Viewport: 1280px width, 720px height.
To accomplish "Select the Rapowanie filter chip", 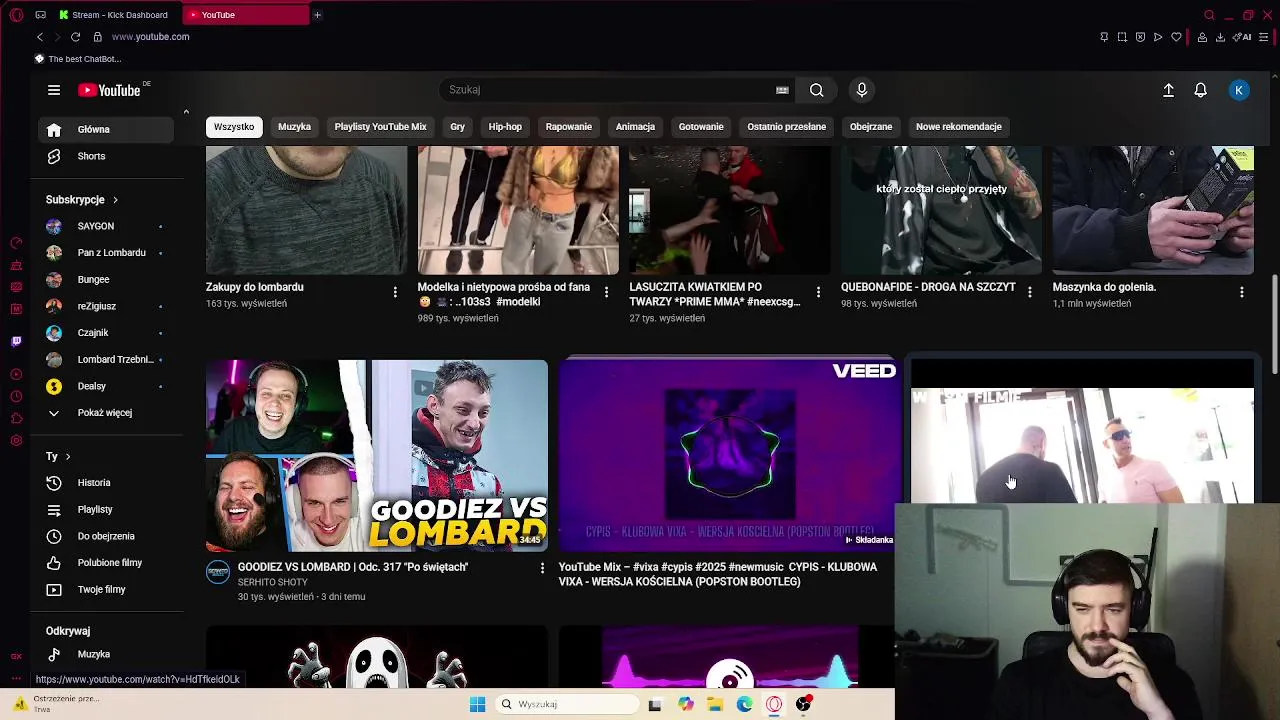I will (x=569, y=127).
